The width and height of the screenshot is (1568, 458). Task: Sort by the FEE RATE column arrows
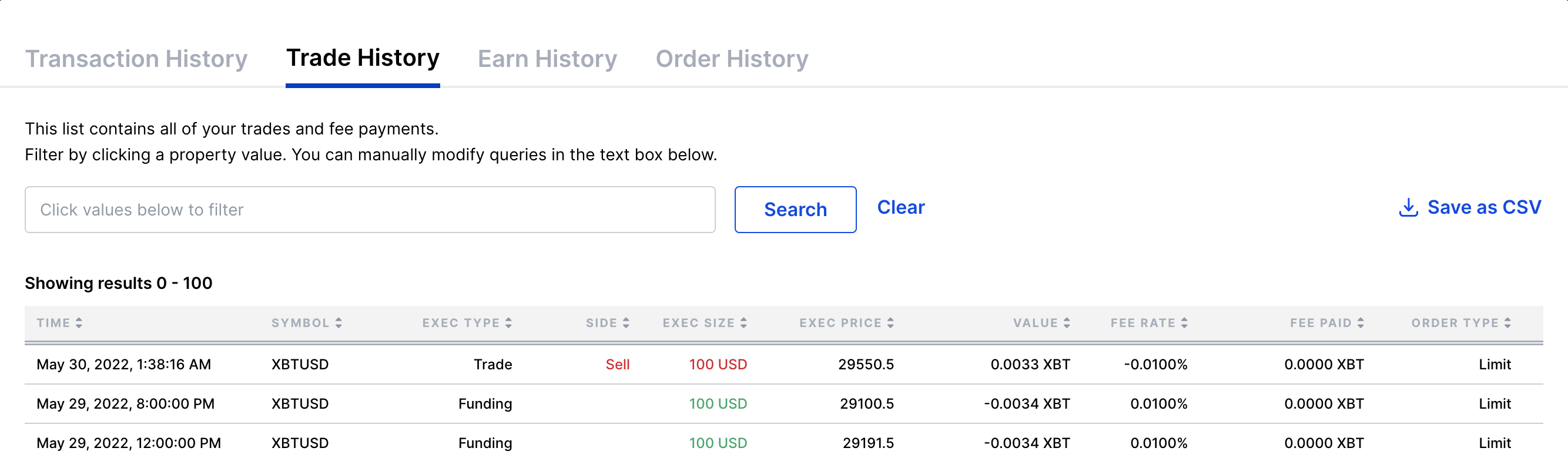tap(1184, 323)
